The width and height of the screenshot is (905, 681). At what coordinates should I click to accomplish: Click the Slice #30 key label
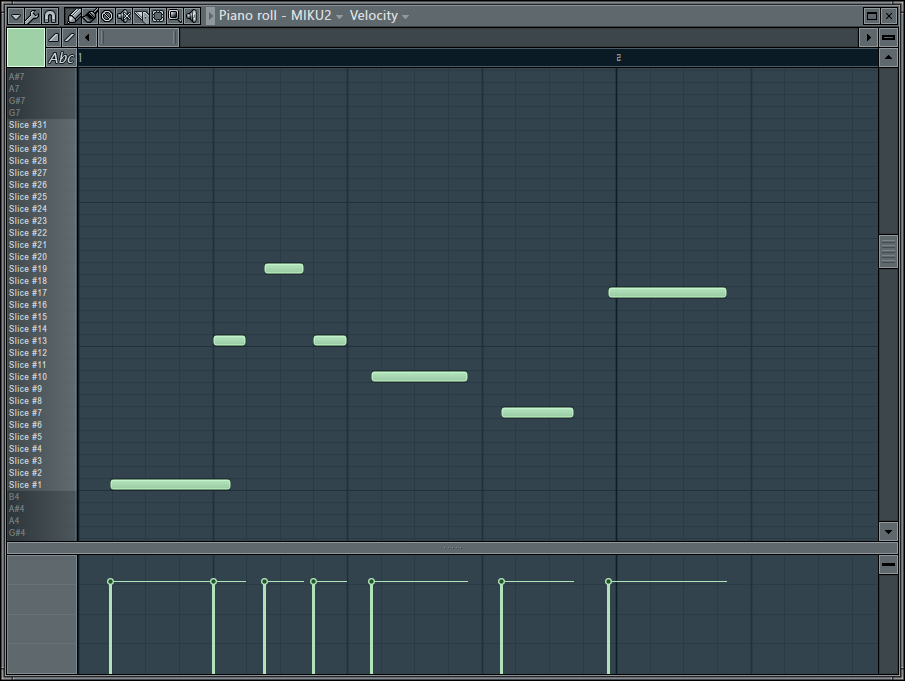(28, 137)
